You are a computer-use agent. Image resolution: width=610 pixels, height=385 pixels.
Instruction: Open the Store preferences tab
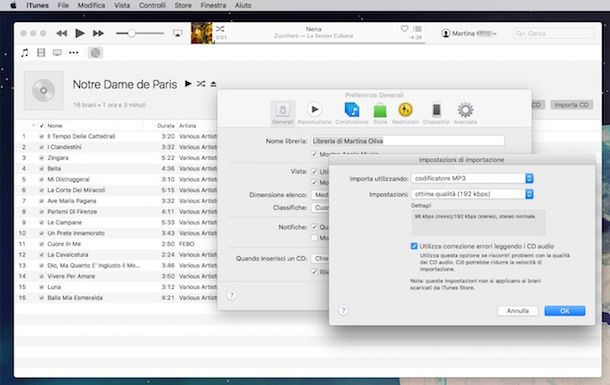[x=380, y=113]
